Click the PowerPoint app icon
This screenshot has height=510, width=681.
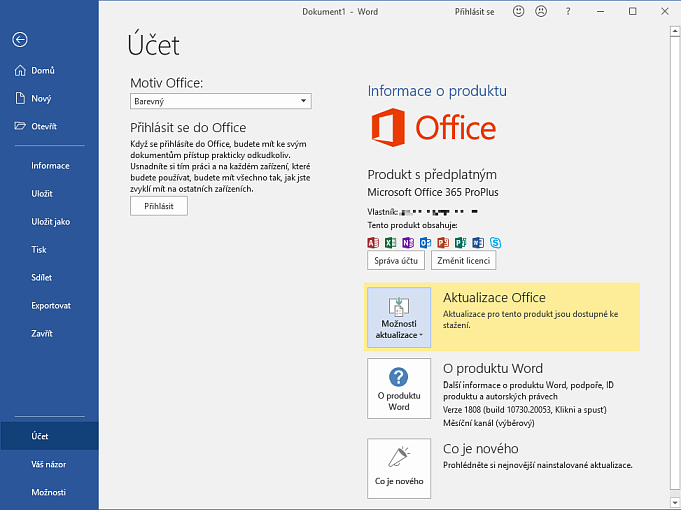[443, 242]
